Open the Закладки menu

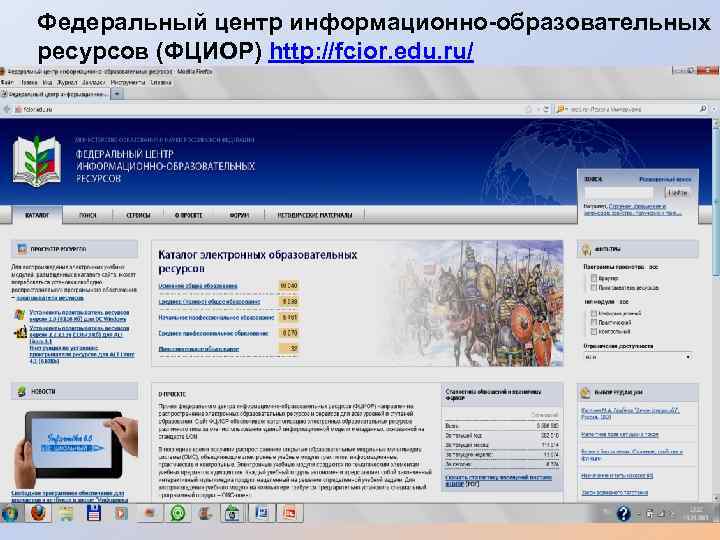[94, 83]
